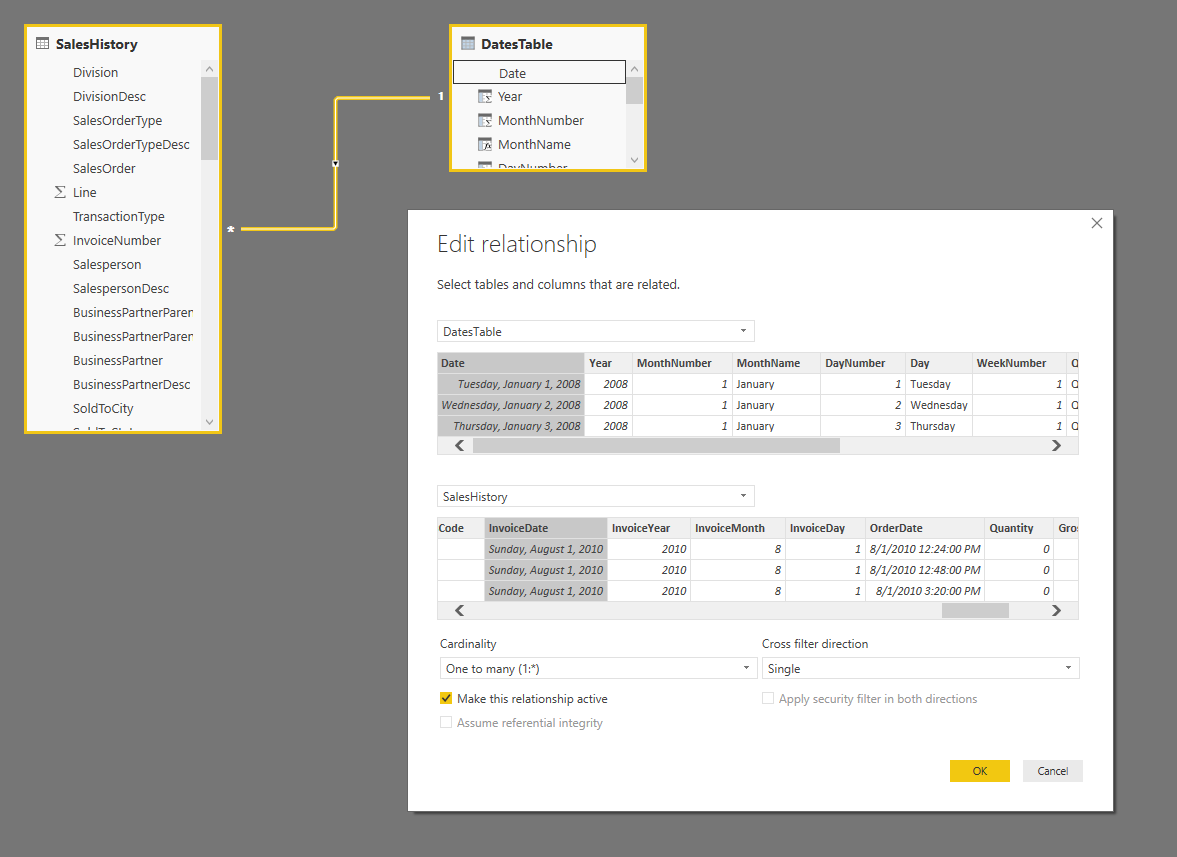
Task: Select the InvoiceDay column header
Action: 825,528
